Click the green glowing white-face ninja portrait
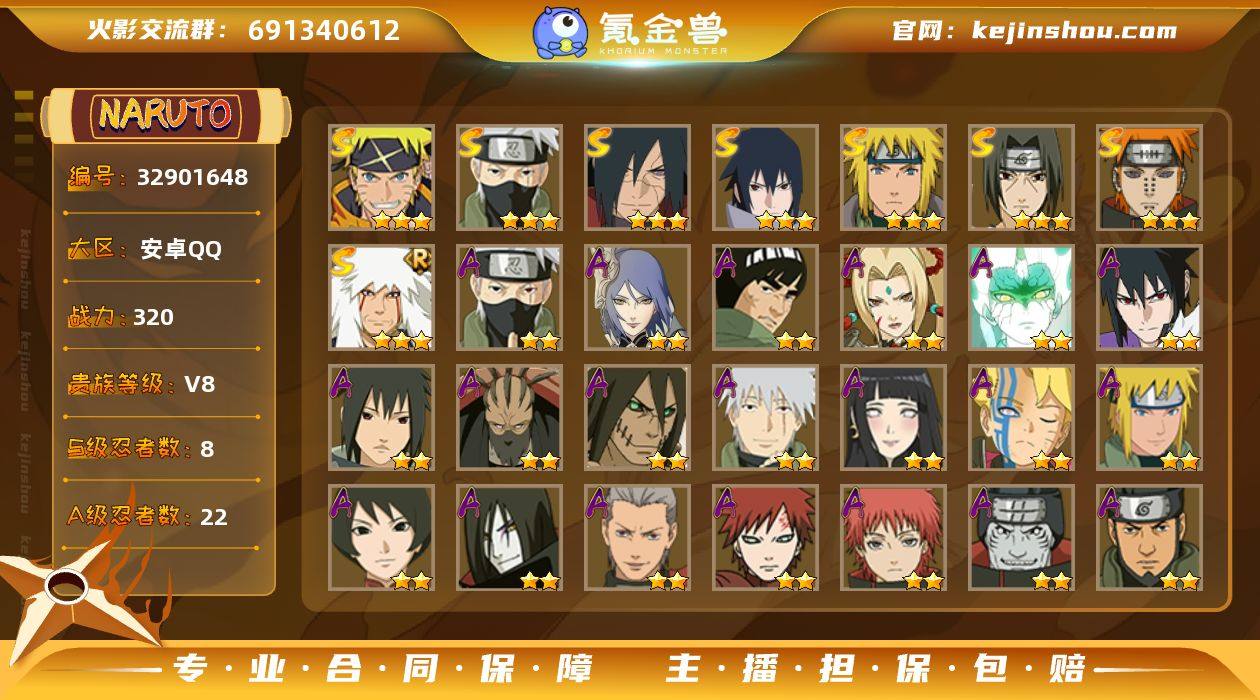The image size is (1260, 700). [x=1021, y=298]
